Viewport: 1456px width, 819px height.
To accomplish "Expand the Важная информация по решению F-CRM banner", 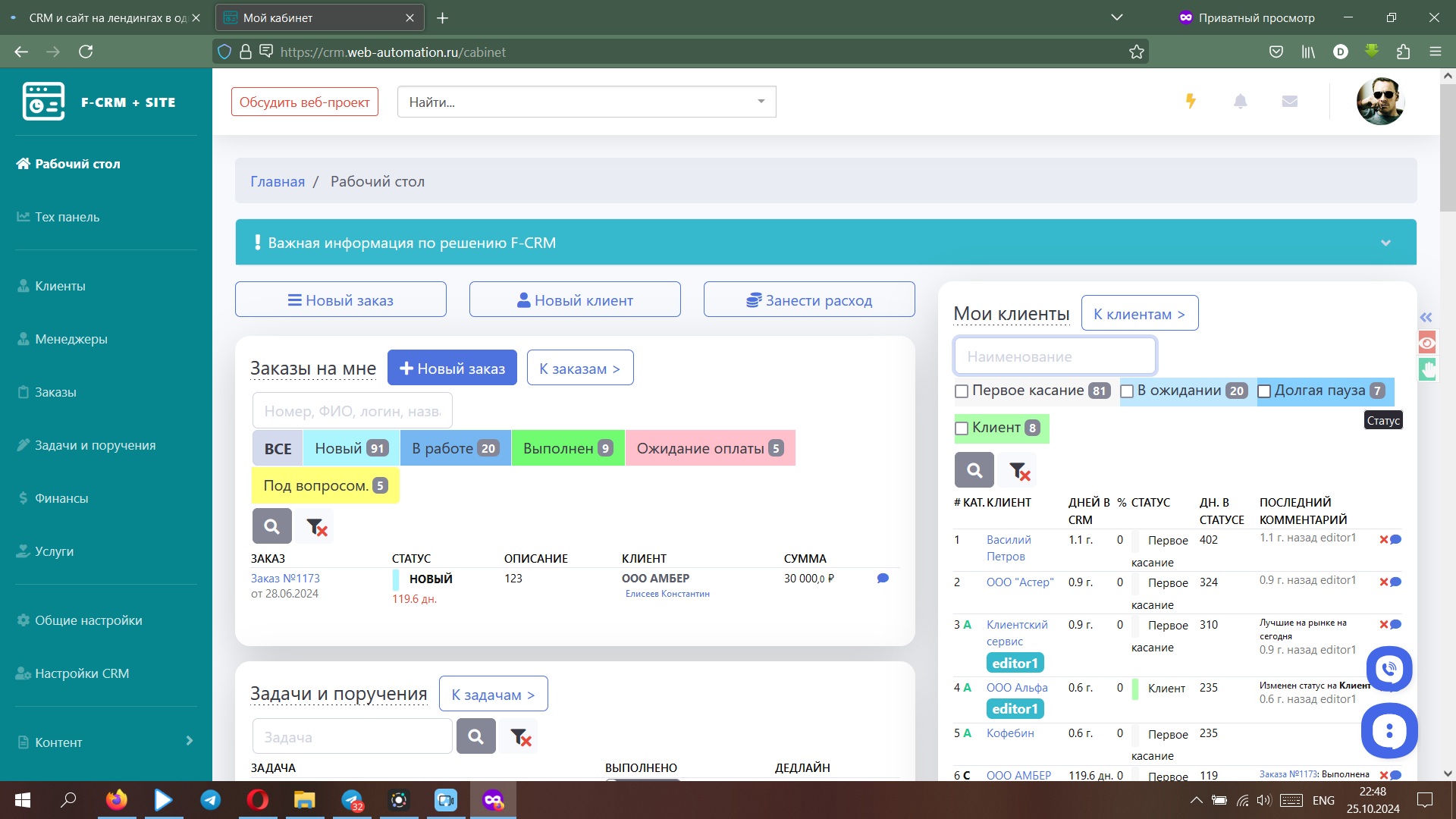I will (1385, 243).
